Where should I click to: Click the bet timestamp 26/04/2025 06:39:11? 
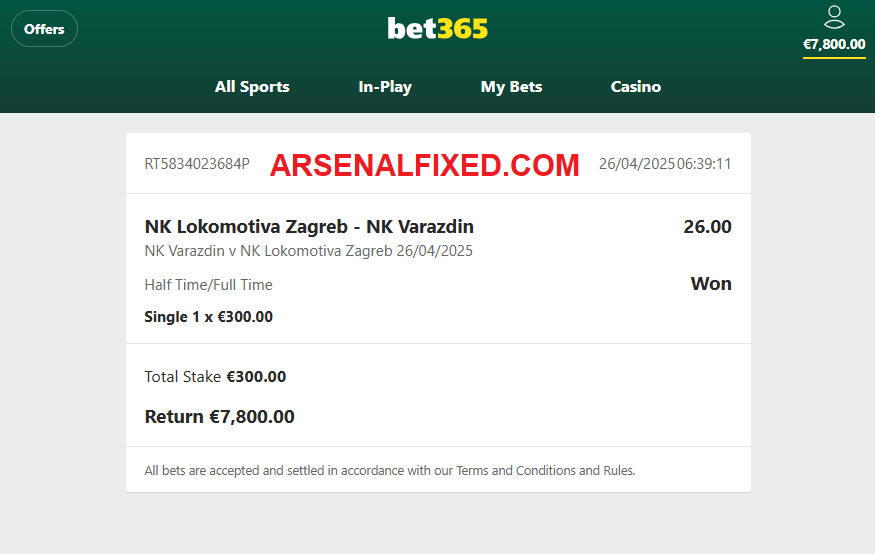point(665,164)
